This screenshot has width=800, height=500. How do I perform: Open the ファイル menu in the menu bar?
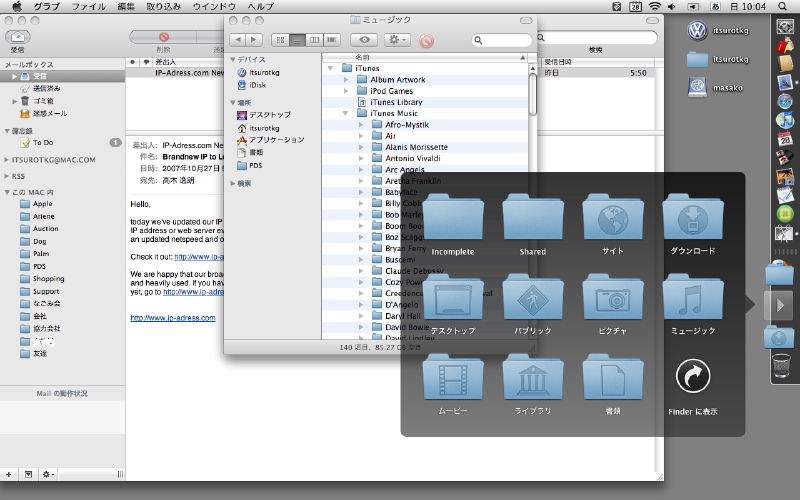coord(88,6)
